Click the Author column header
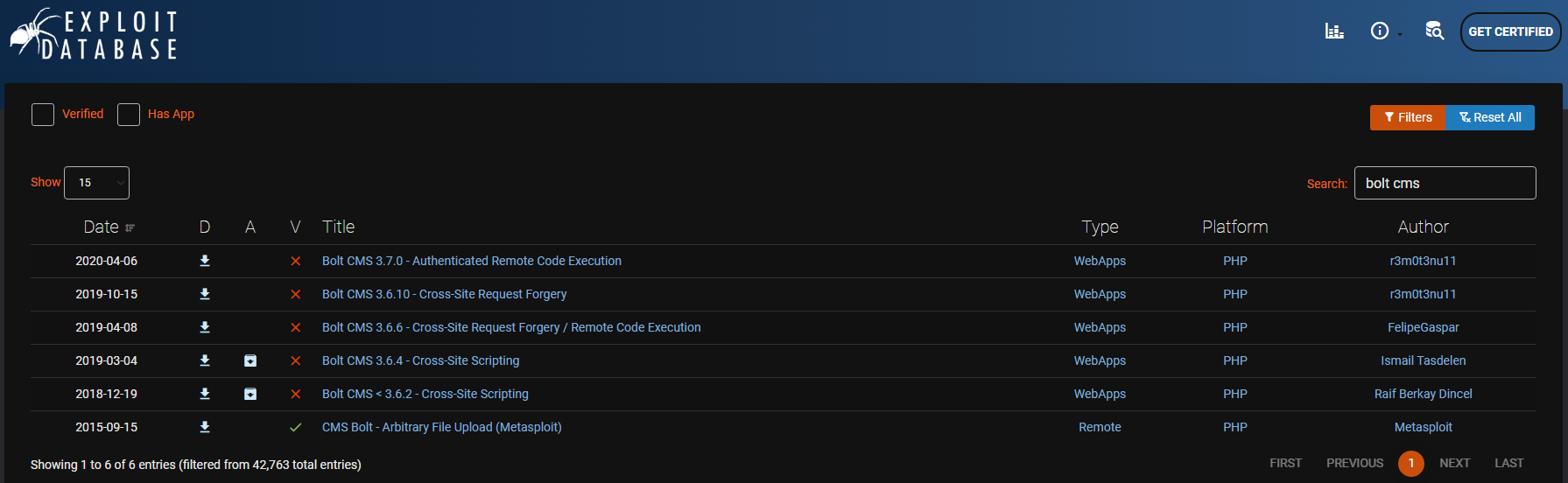Viewport: 1568px width, 483px height. pos(1424,227)
